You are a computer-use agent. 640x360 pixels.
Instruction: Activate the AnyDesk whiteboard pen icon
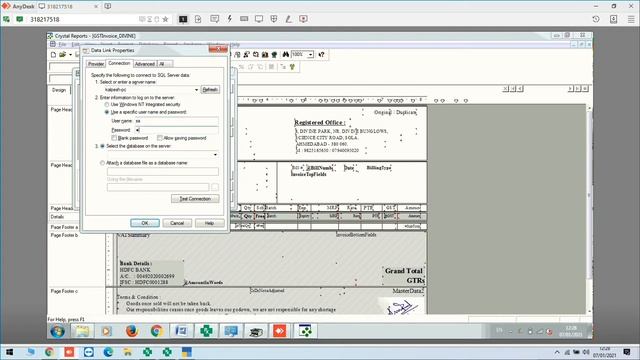click(x=289, y=19)
